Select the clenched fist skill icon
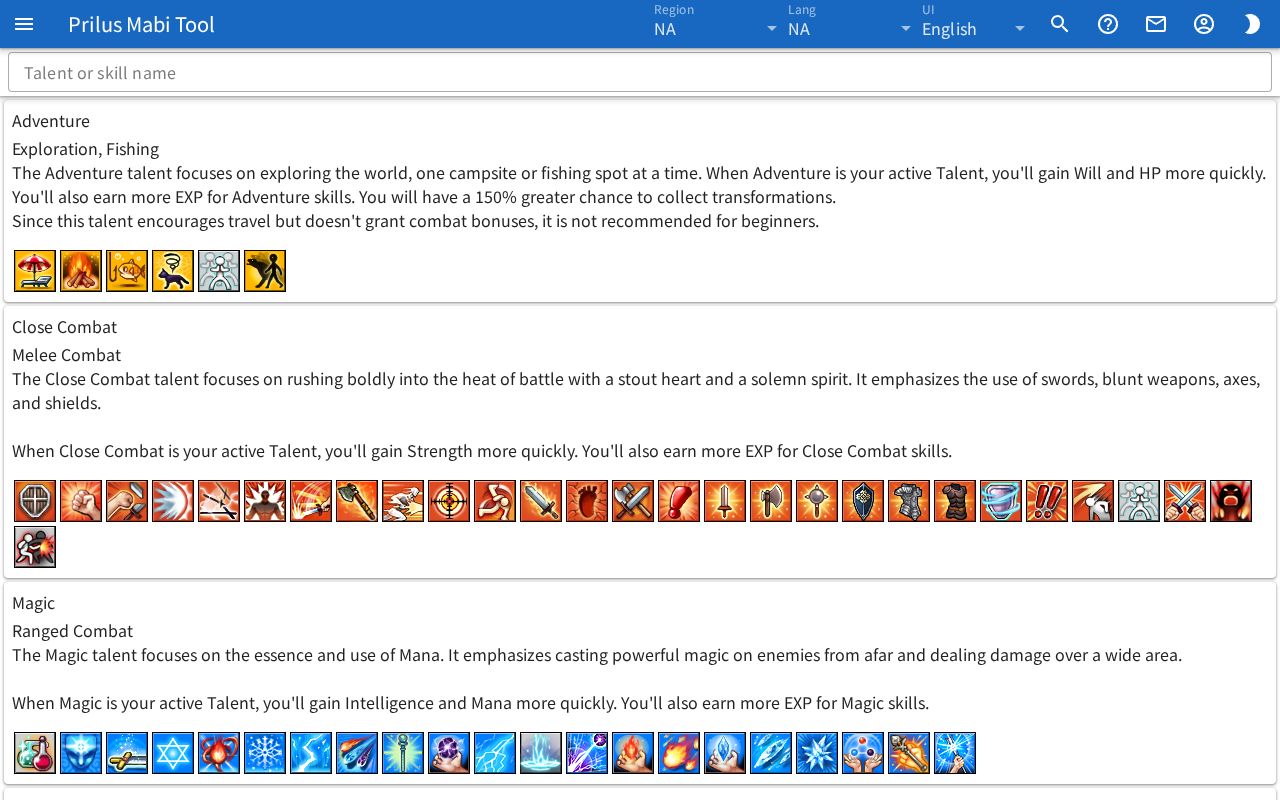Viewport: 1280px width, 800px height. pyautogui.click(x=81, y=501)
